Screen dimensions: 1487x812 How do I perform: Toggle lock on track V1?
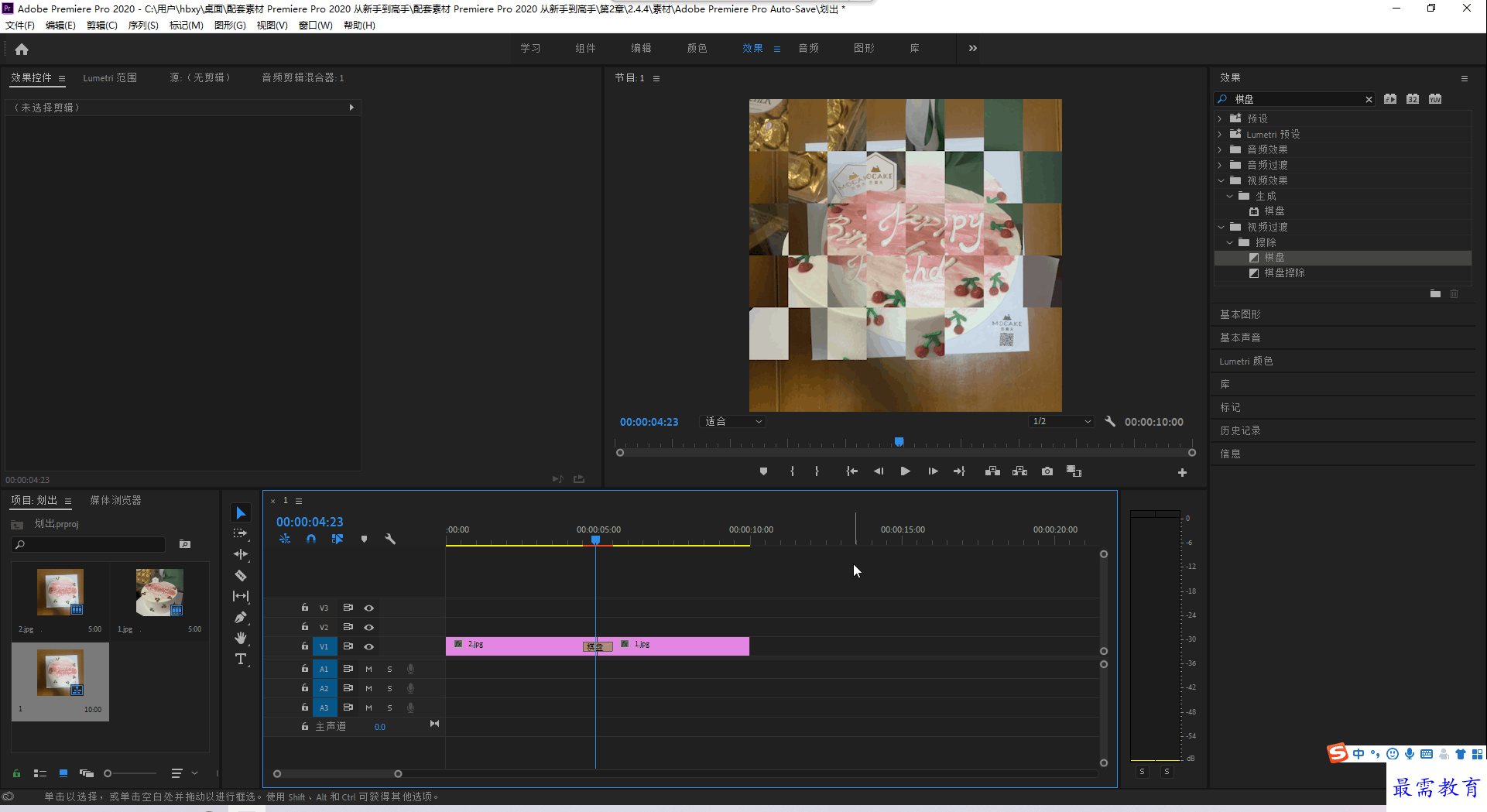305,646
